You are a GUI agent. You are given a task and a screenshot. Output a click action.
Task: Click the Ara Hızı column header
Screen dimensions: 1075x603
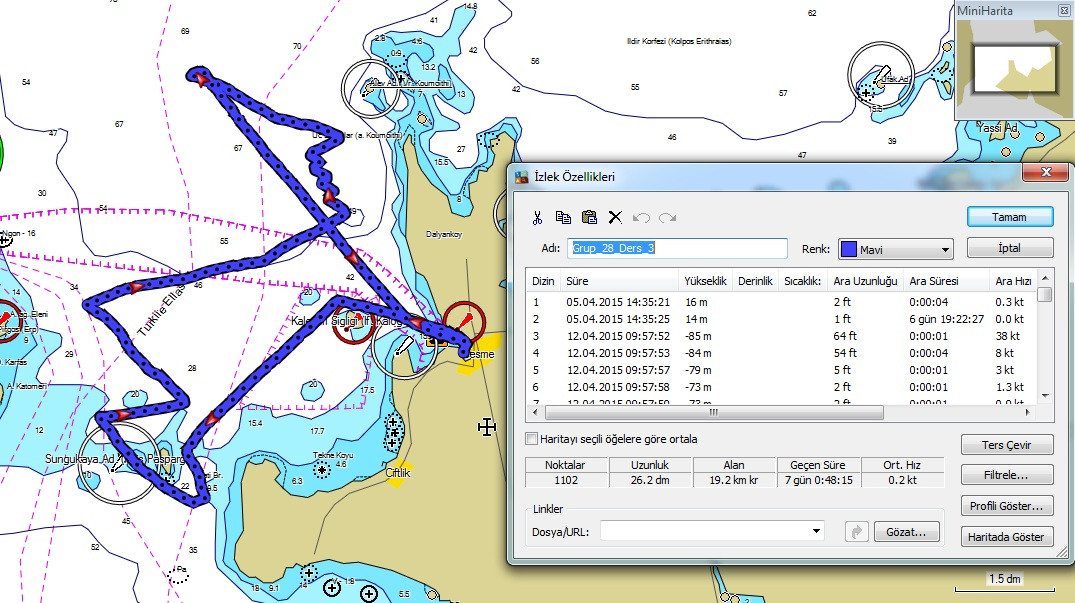(1013, 281)
